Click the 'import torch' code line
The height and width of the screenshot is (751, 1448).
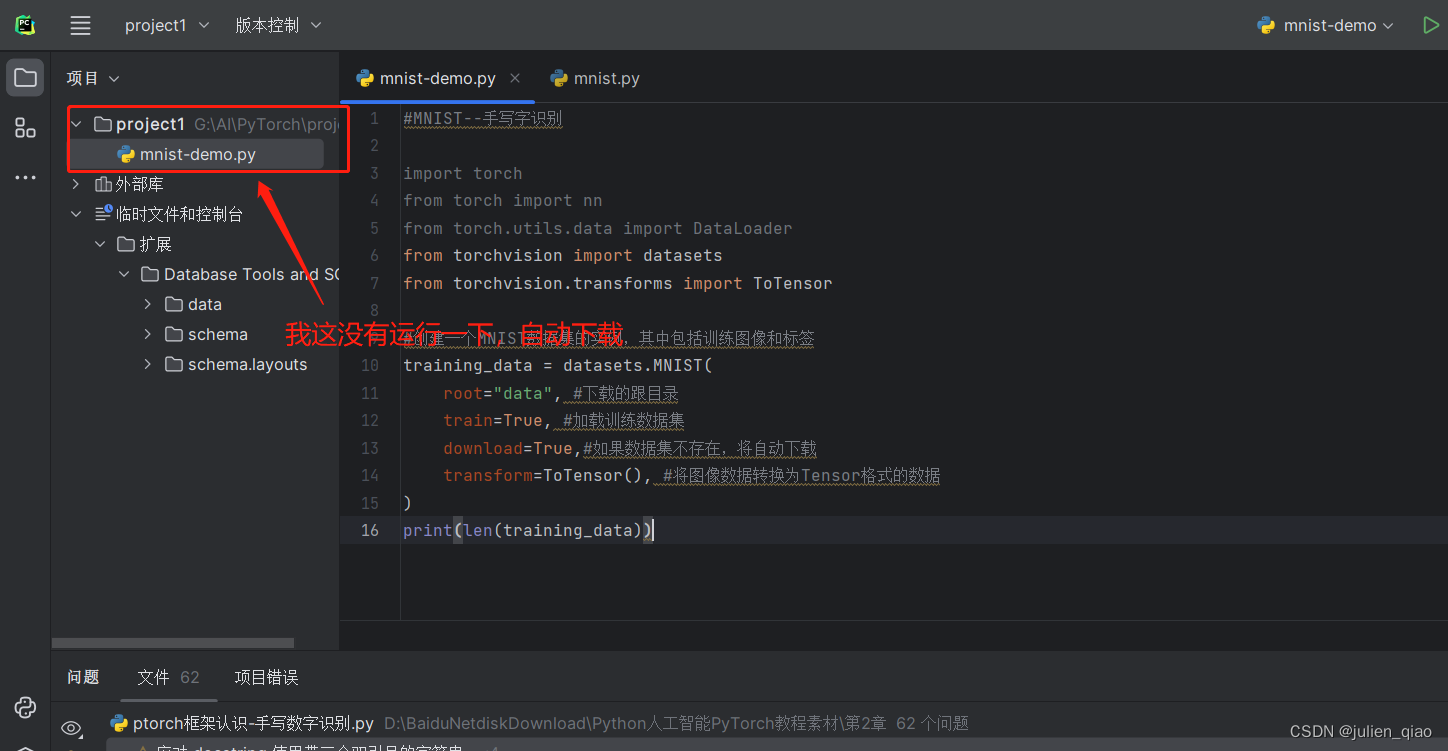click(462, 173)
